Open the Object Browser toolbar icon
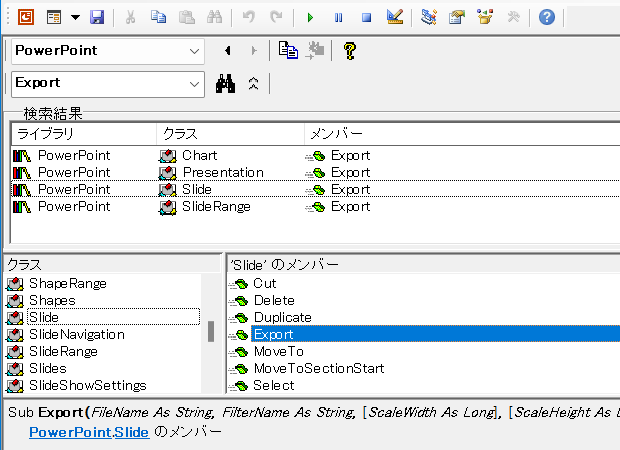This screenshot has height=450, width=620. click(485, 17)
